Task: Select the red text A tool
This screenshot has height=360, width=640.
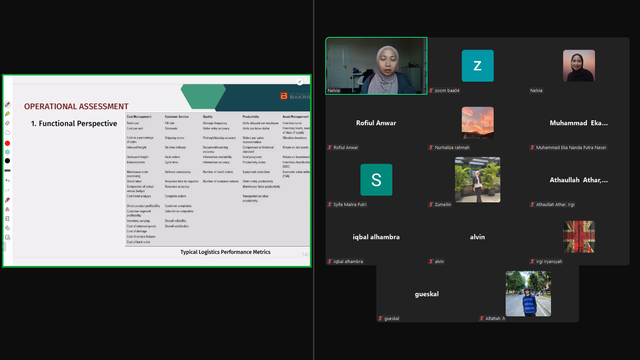Action: [x=7, y=209]
